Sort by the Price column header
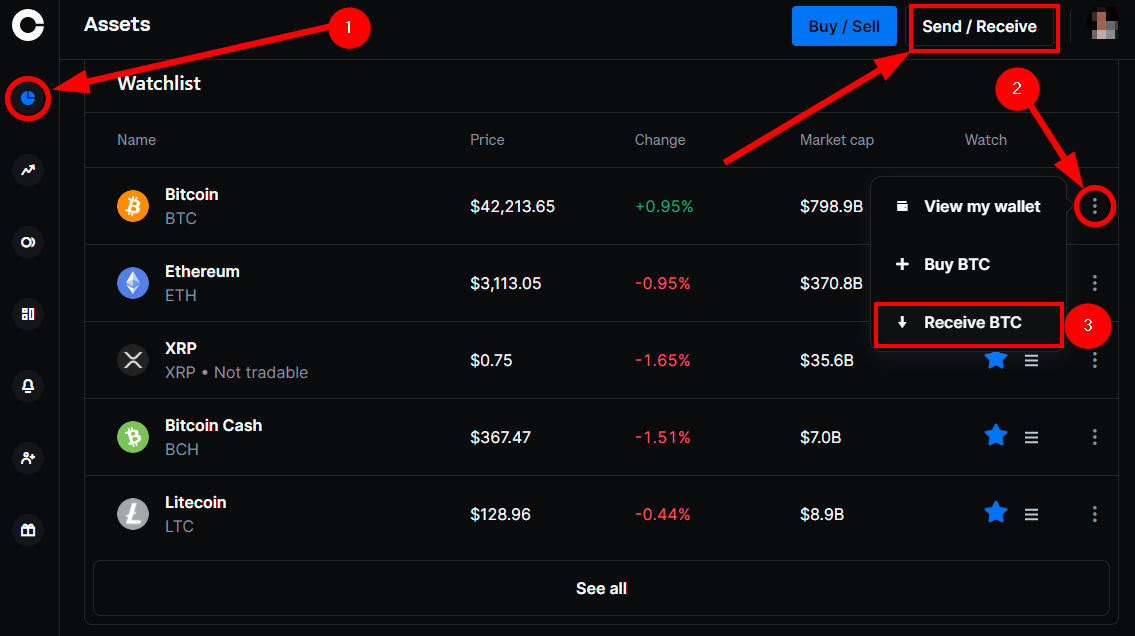Image resolution: width=1135 pixels, height=636 pixels. point(487,140)
